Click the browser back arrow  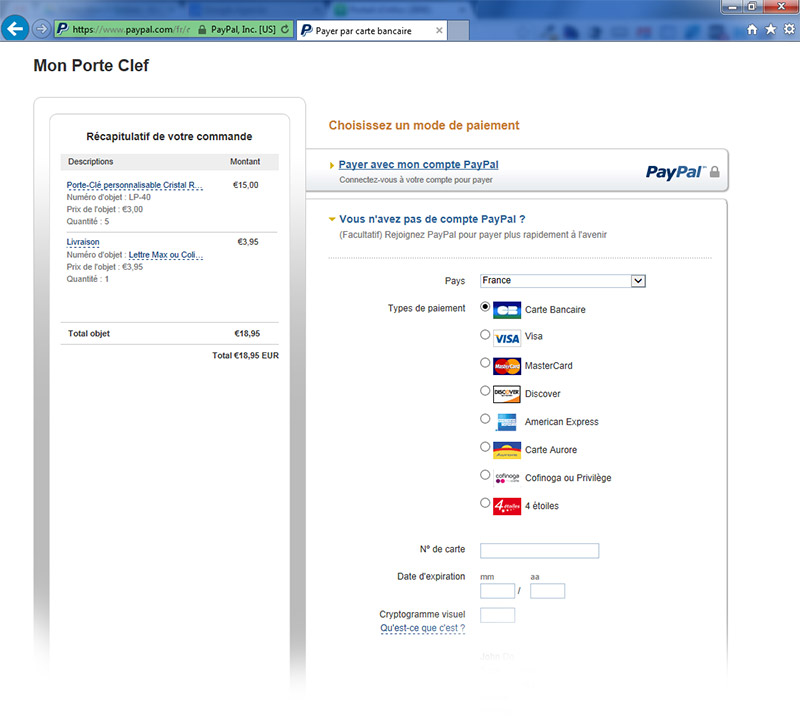point(14,28)
